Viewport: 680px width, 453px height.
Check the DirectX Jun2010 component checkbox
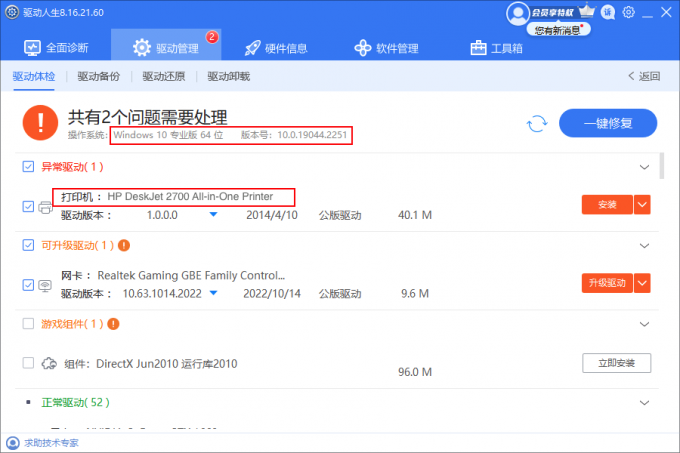[28, 362]
